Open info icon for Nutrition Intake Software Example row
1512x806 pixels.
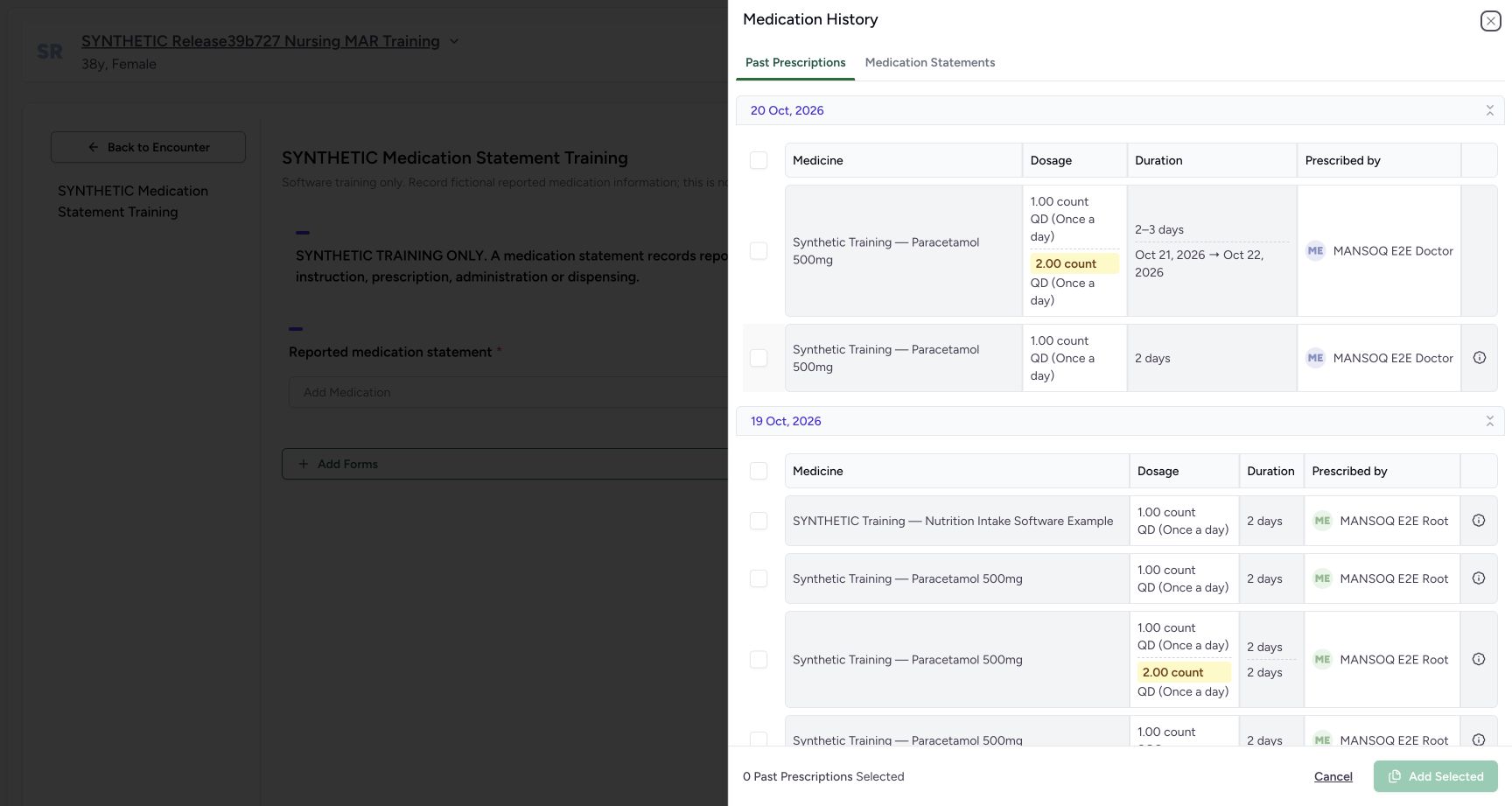click(x=1479, y=521)
